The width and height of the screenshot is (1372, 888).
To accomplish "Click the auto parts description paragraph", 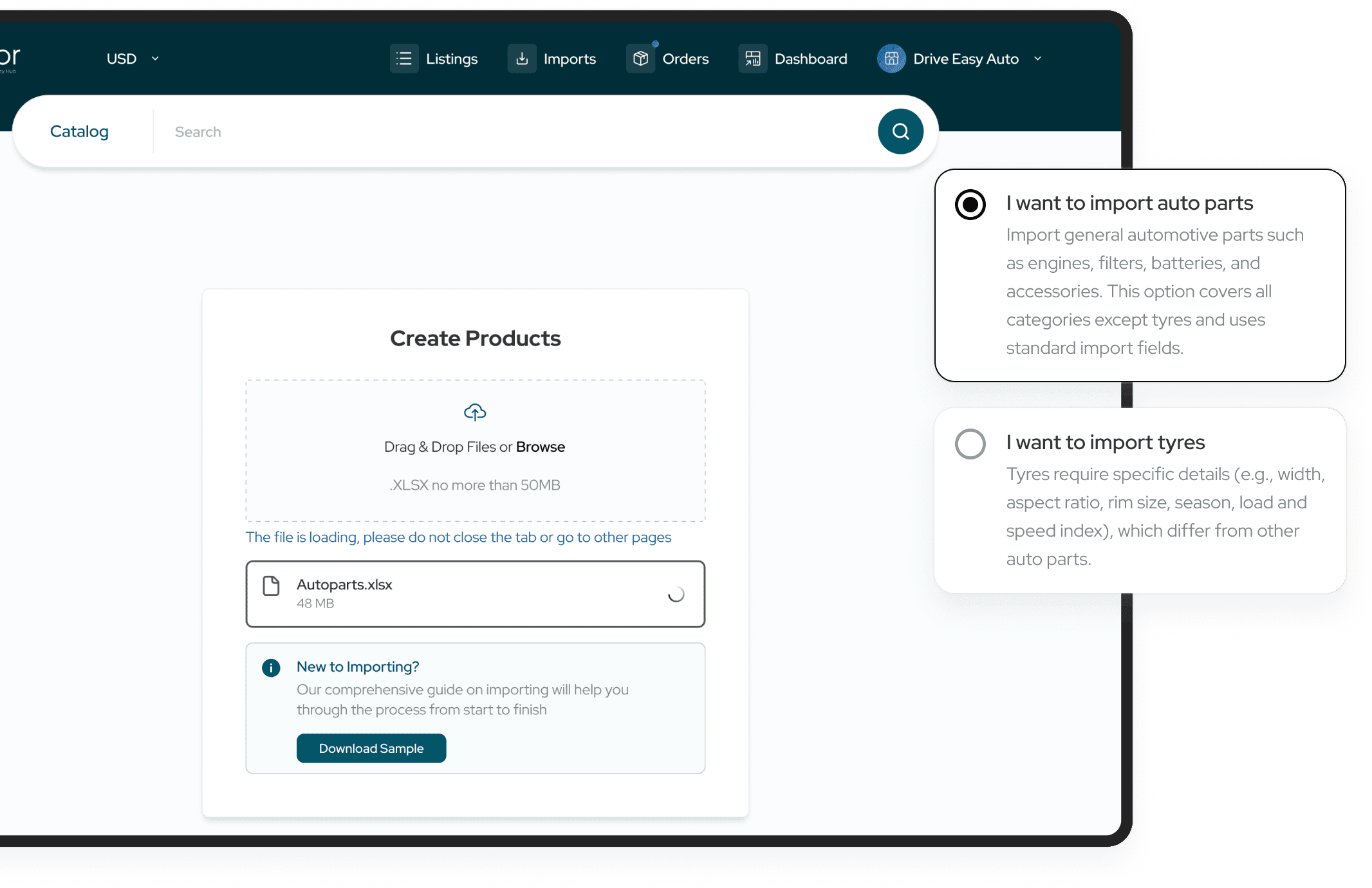I will (x=1155, y=291).
